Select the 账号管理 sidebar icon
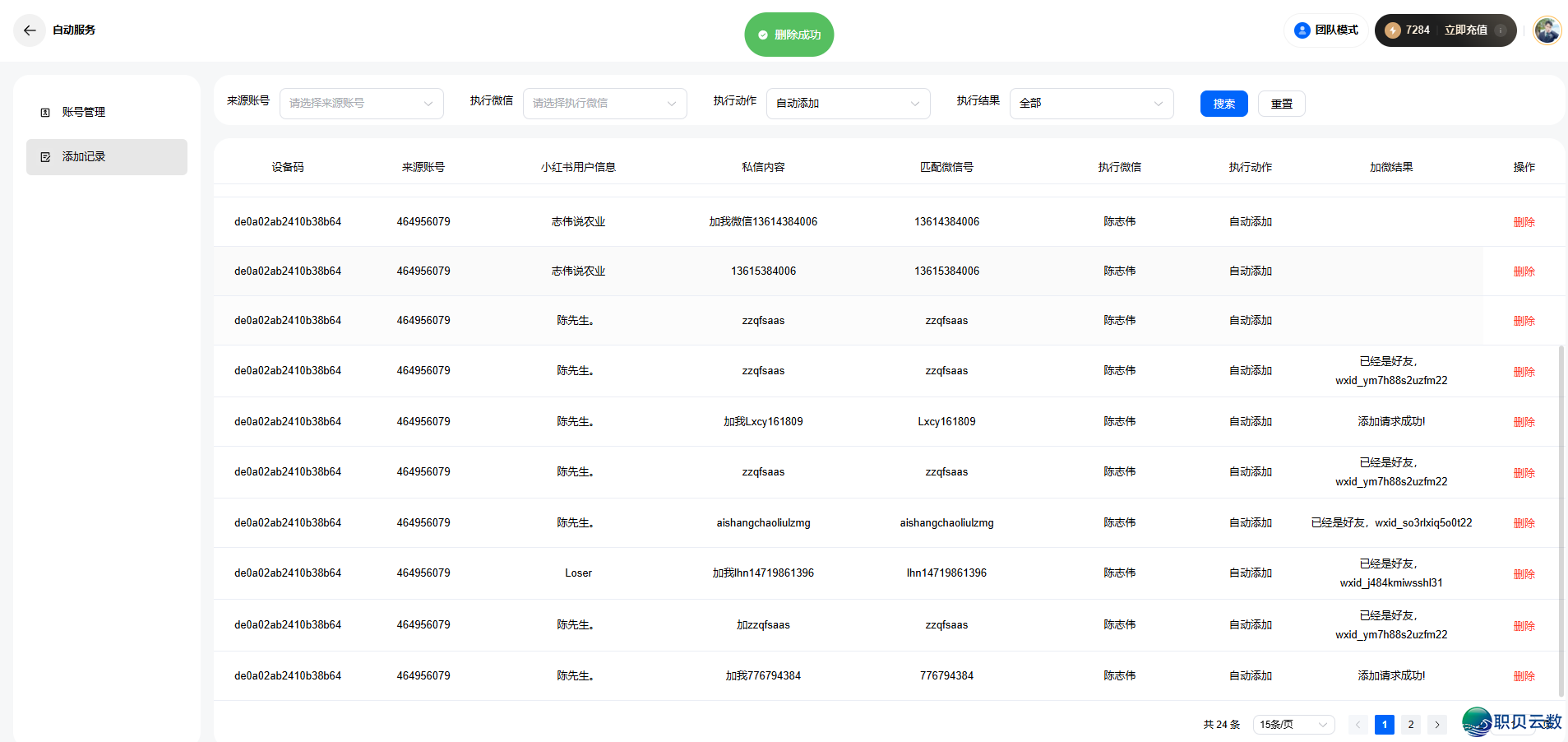This screenshot has width=1568, height=742. coord(45,112)
